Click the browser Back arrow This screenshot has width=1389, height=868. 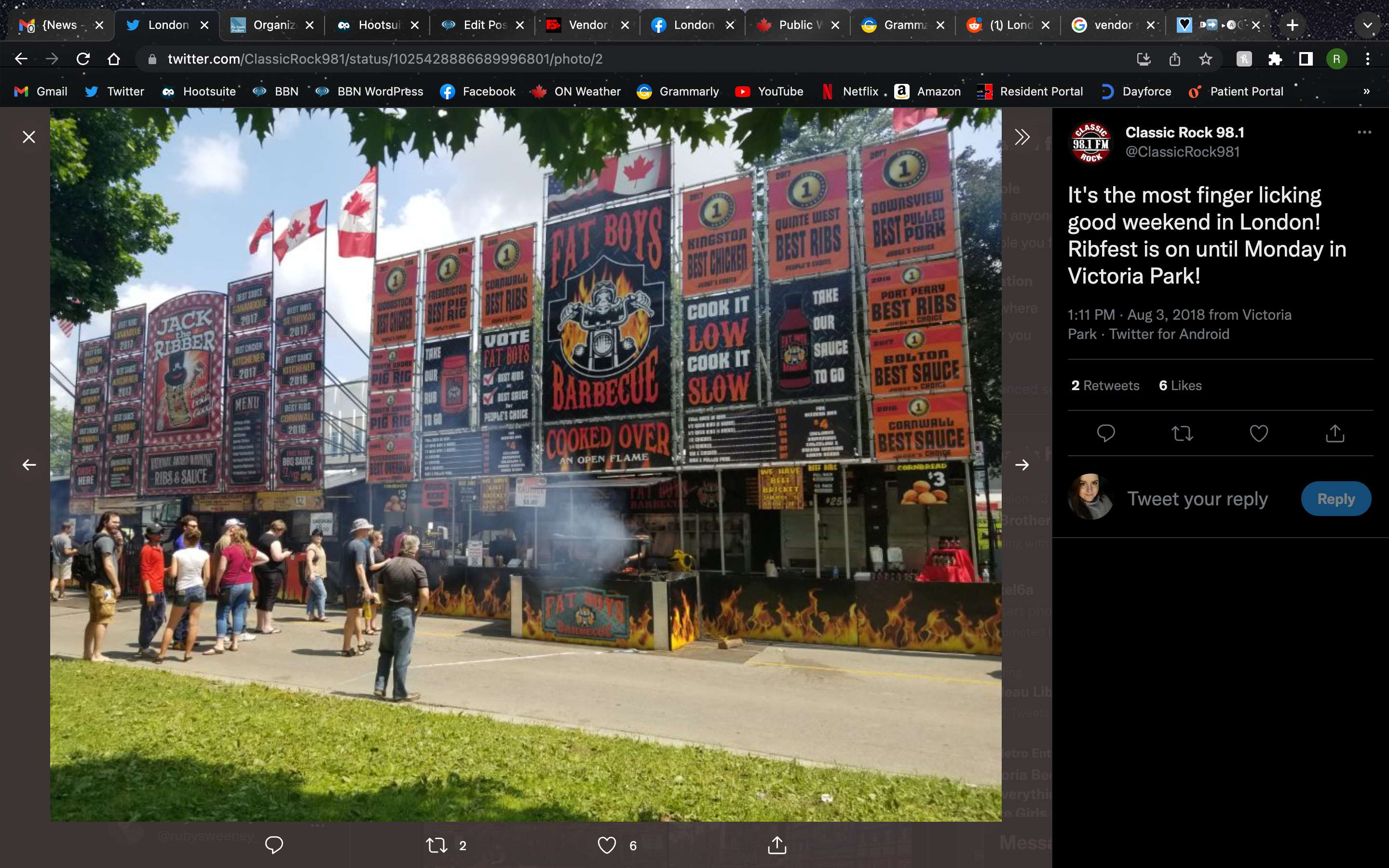[21, 58]
